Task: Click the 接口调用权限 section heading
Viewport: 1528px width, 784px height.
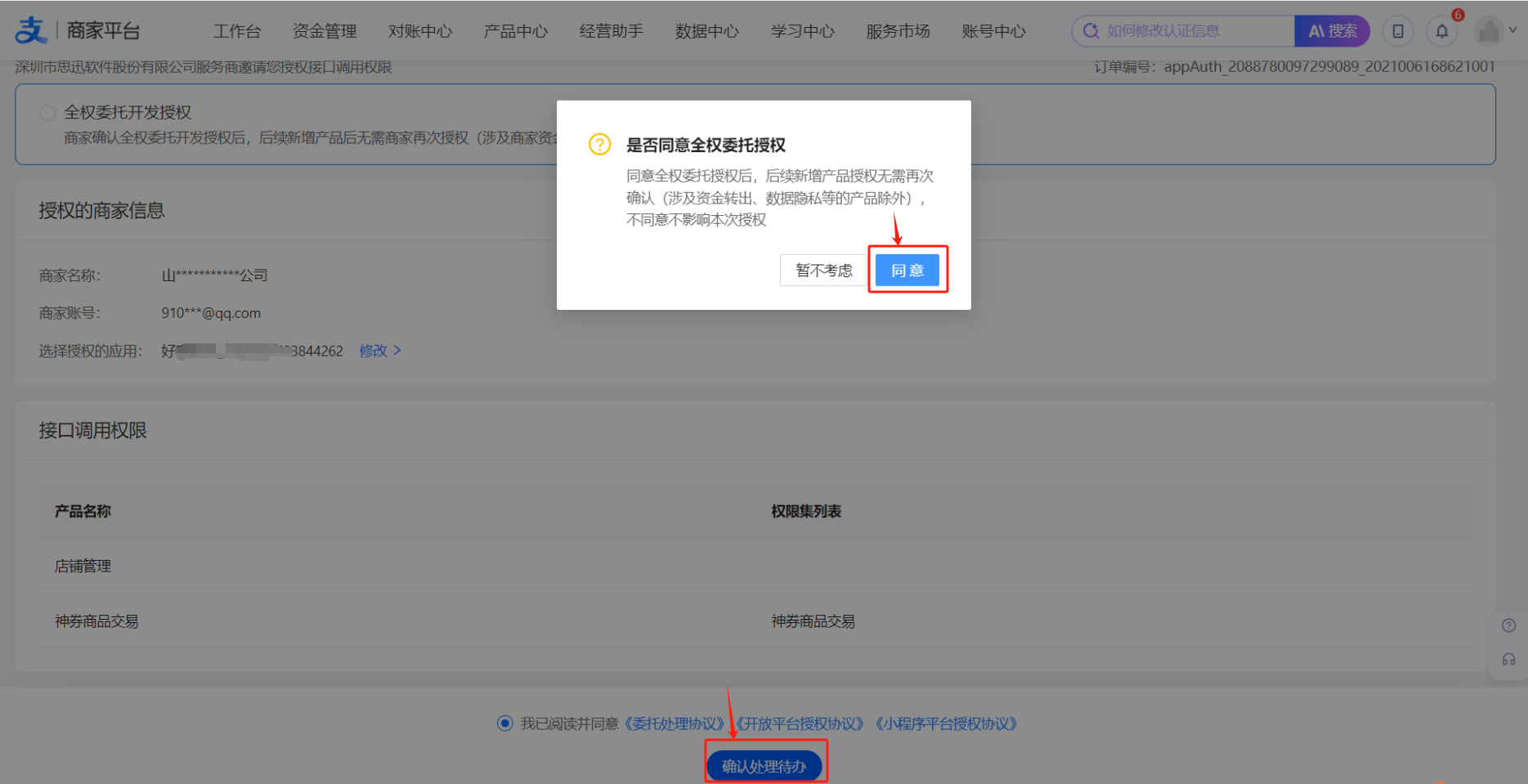Action: click(x=93, y=430)
